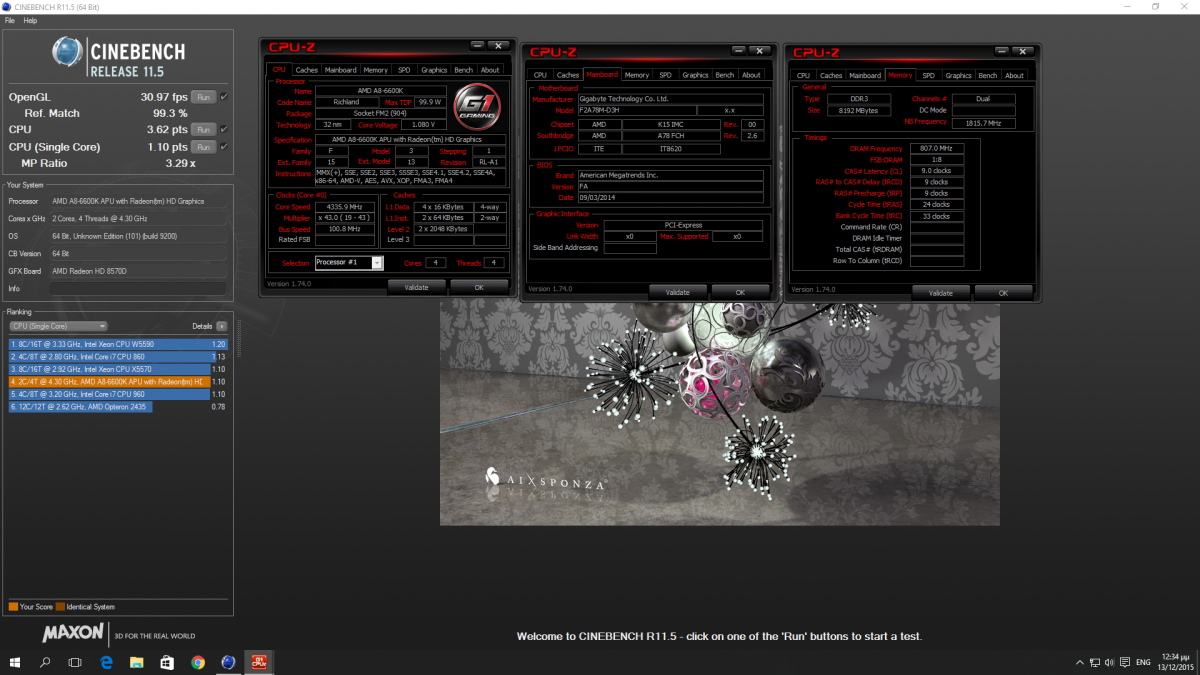Click Validate in the middle CPU-Z window
This screenshot has width=1200, height=675.
coord(678,292)
